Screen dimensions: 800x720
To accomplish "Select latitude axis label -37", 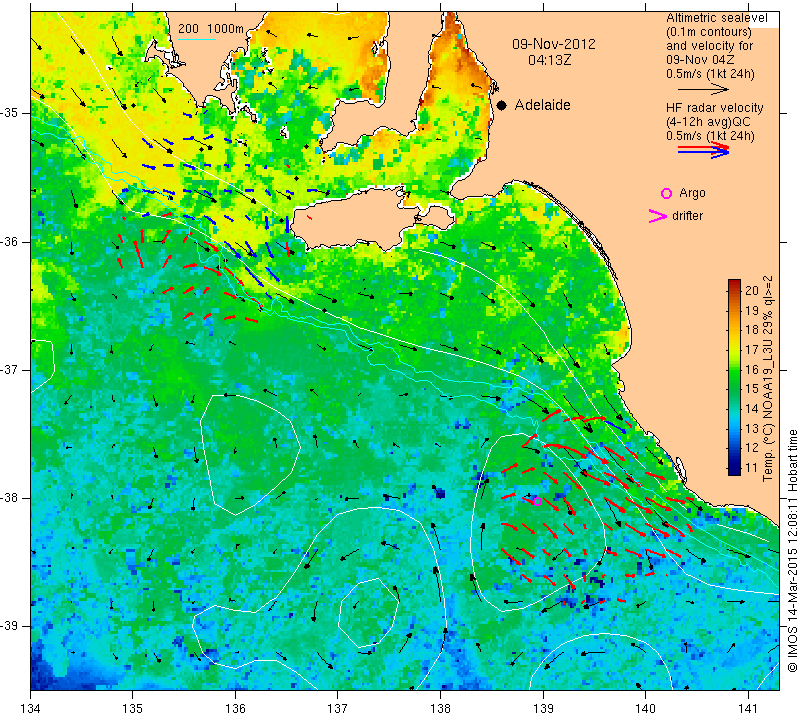I will pos(10,369).
